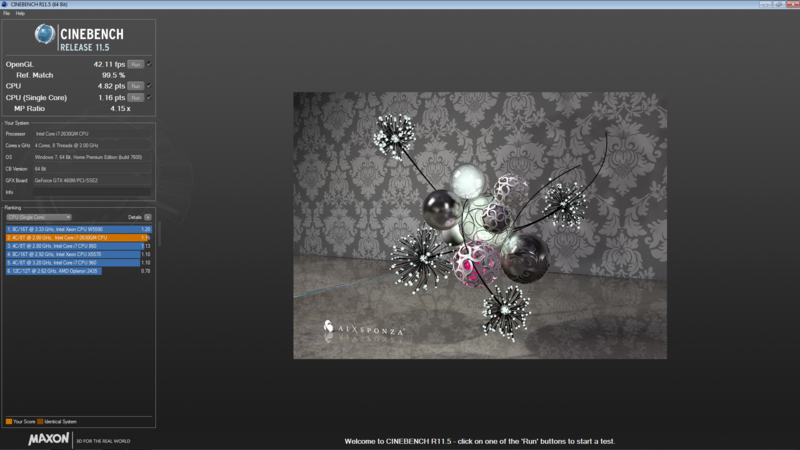Screen dimensions: 800x450
Task: Click the OpenGL 42.11 fps score
Action: [x=109, y=64]
